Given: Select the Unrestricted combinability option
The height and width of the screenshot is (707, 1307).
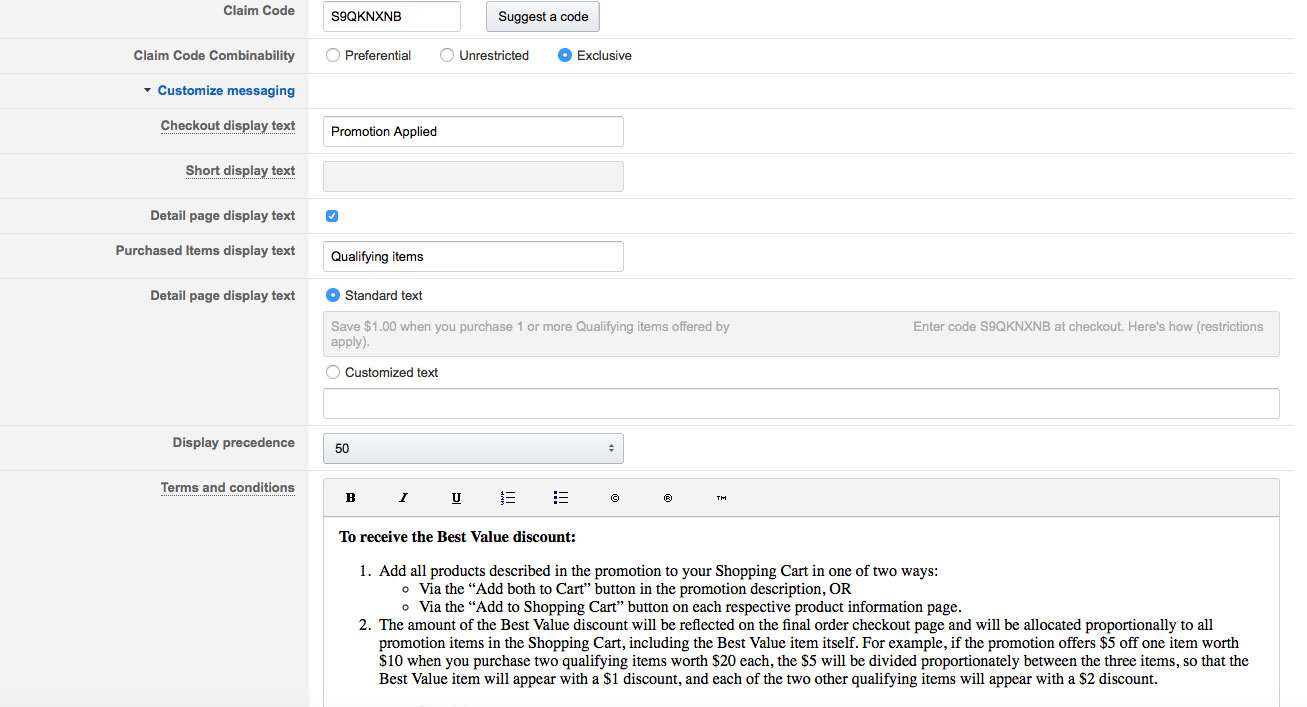Looking at the screenshot, I should point(447,56).
